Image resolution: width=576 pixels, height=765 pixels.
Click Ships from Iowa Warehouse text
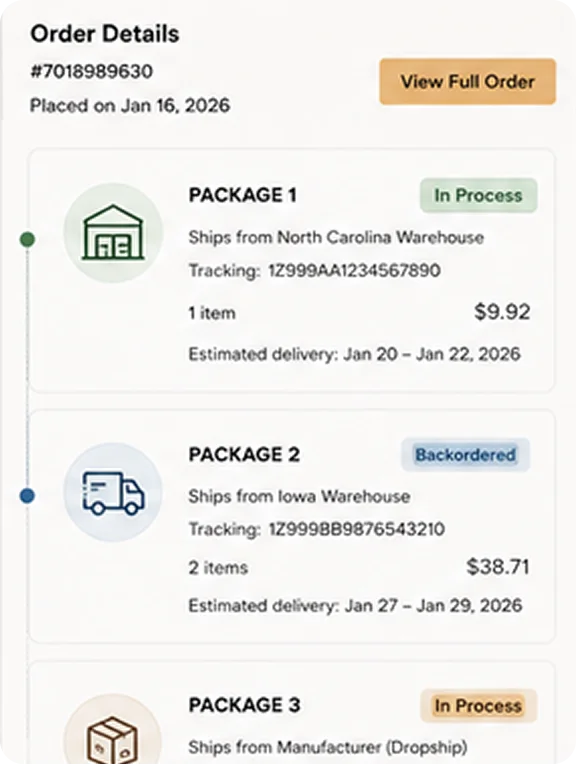[299, 497]
